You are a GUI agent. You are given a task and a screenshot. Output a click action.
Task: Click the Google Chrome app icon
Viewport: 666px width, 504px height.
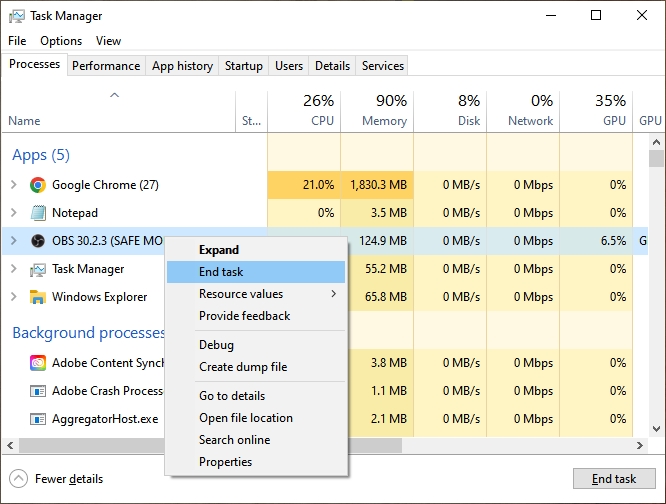(38, 185)
